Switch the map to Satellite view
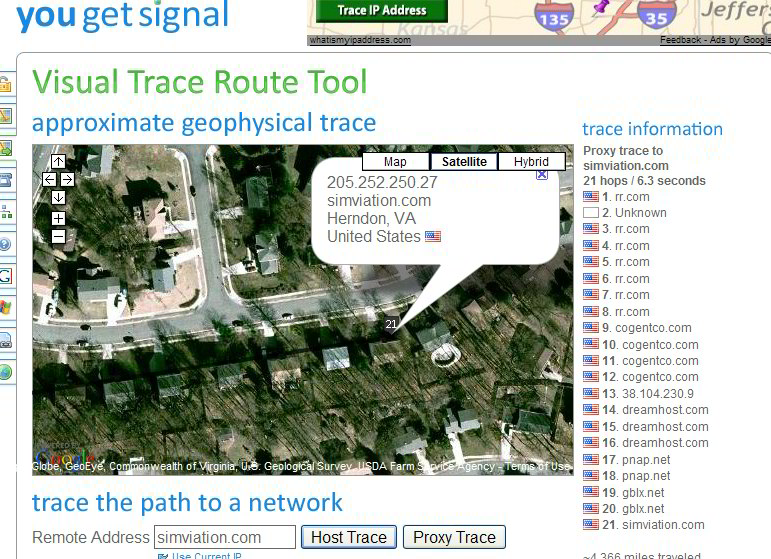The width and height of the screenshot is (771, 559). click(464, 162)
